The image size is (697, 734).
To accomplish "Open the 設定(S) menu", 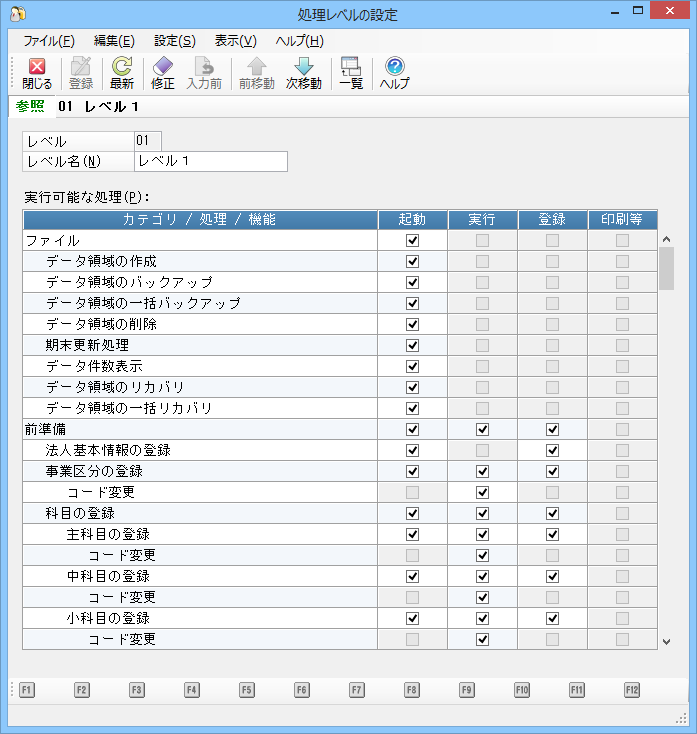I will [x=174, y=41].
